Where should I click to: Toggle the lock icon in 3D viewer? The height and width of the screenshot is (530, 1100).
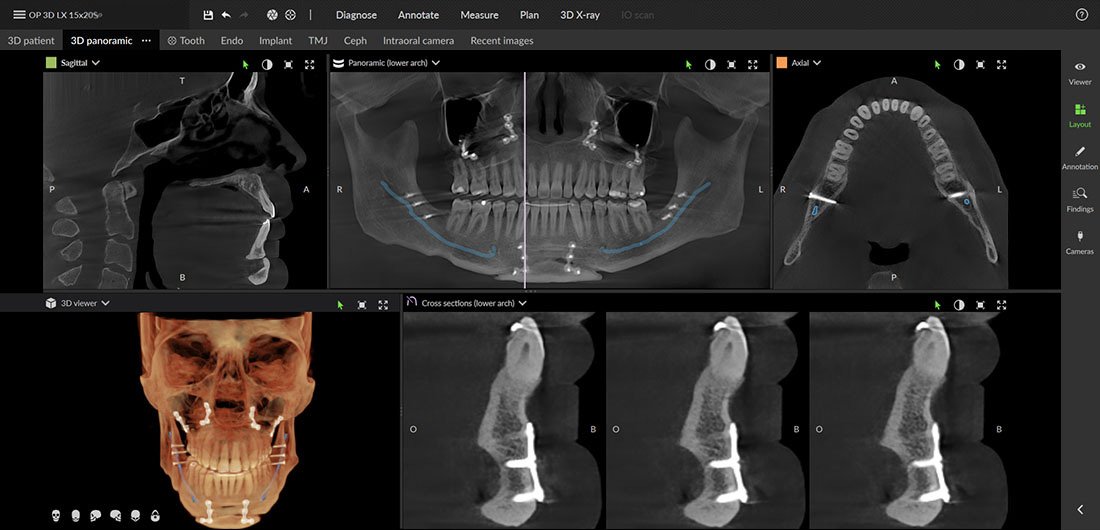click(x=155, y=515)
